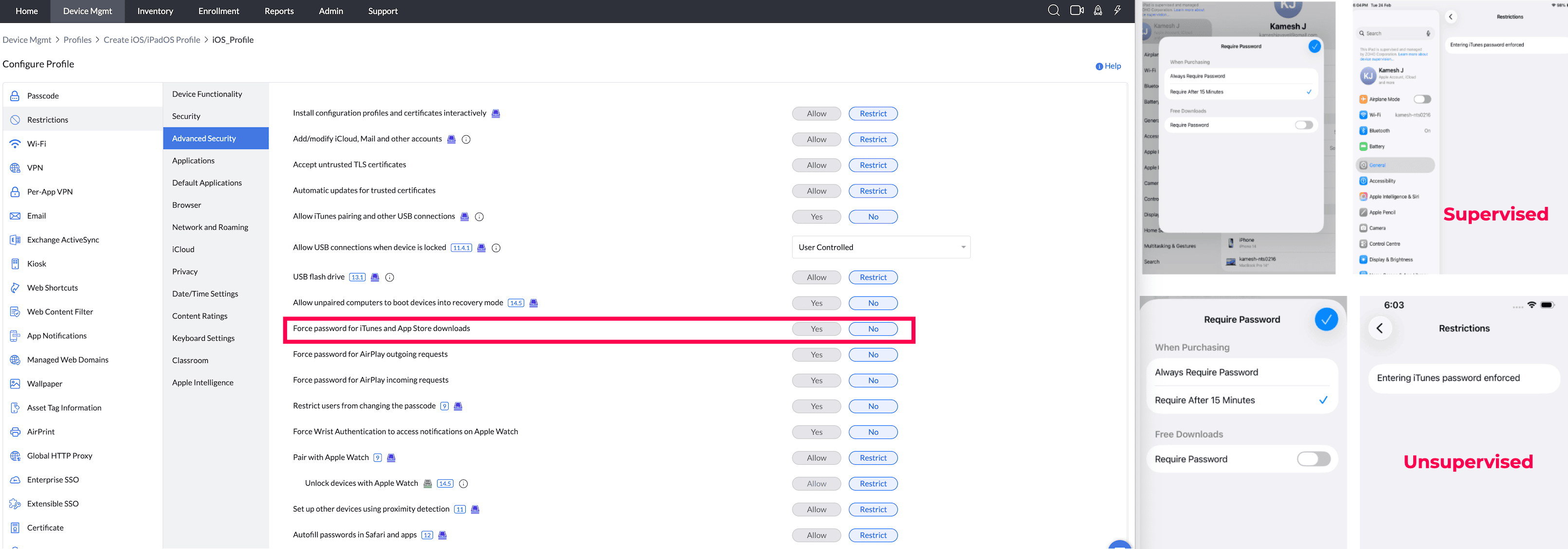Open the User Controlled dropdown
This screenshot has width=1568, height=549.
point(881,247)
